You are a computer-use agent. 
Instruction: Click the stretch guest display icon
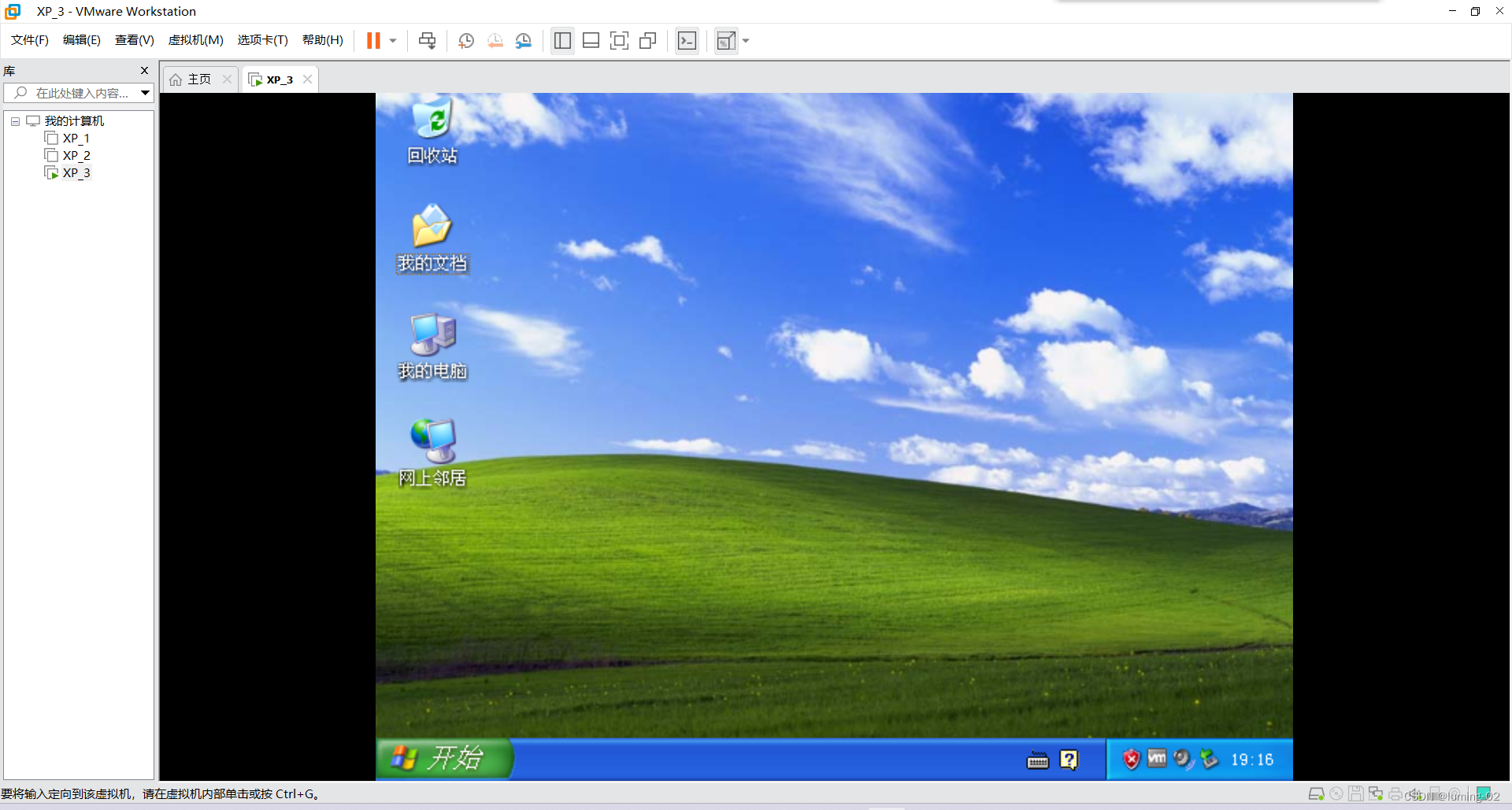click(x=726, y=41)
